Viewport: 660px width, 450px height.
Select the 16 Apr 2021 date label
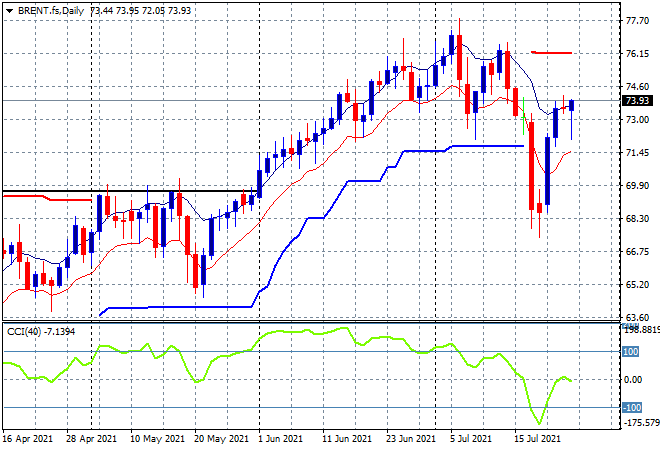tap(28, 439)
